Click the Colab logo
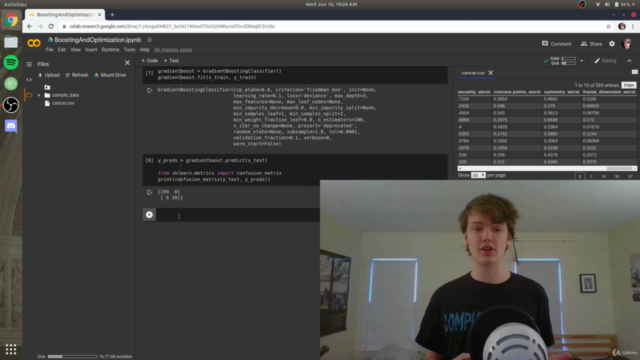Image resolution: width=640 pixels, height=360 pixels. (x=34, y=43)
